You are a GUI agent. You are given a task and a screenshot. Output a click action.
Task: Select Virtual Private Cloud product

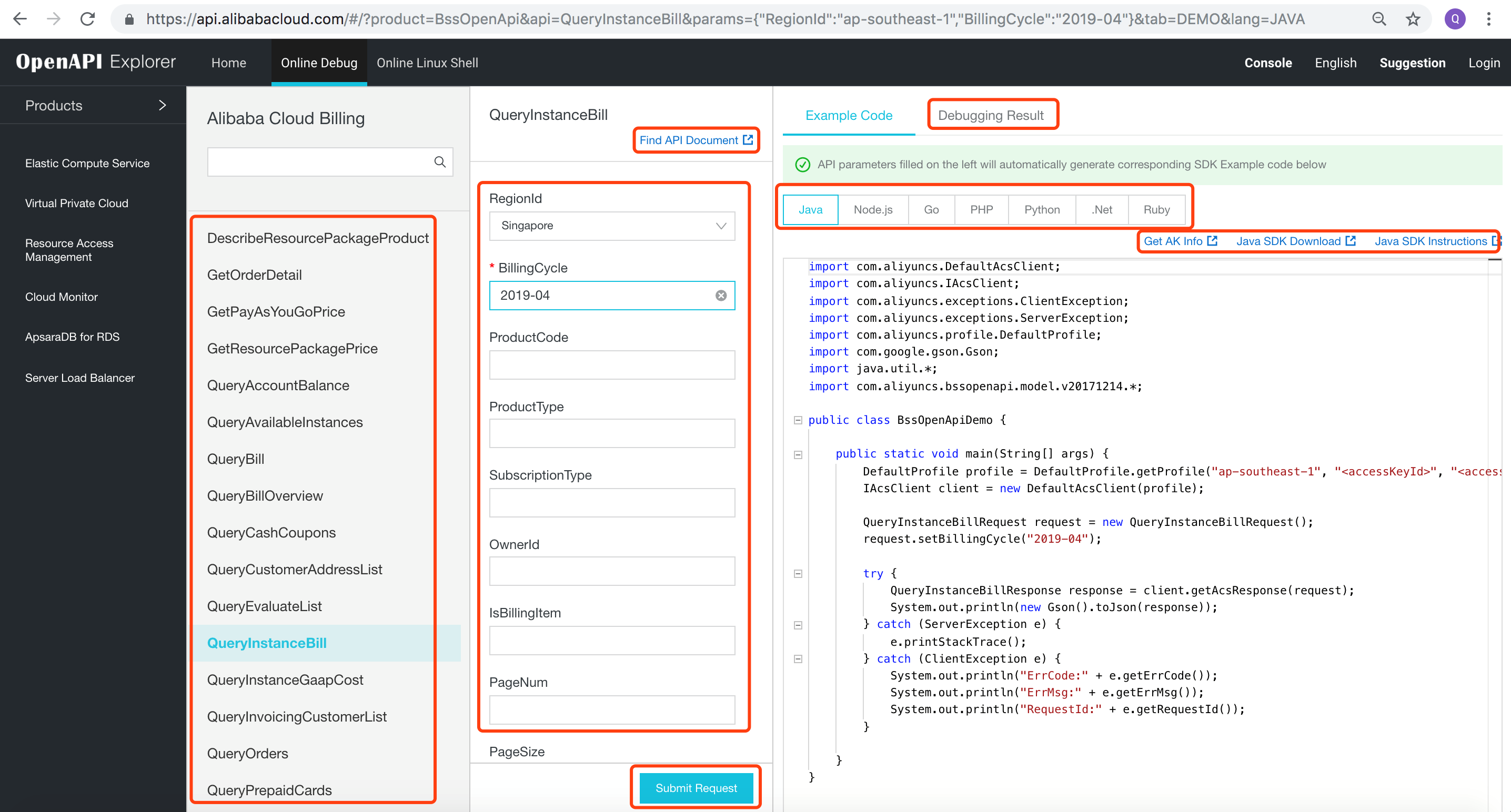coord(76,204)
